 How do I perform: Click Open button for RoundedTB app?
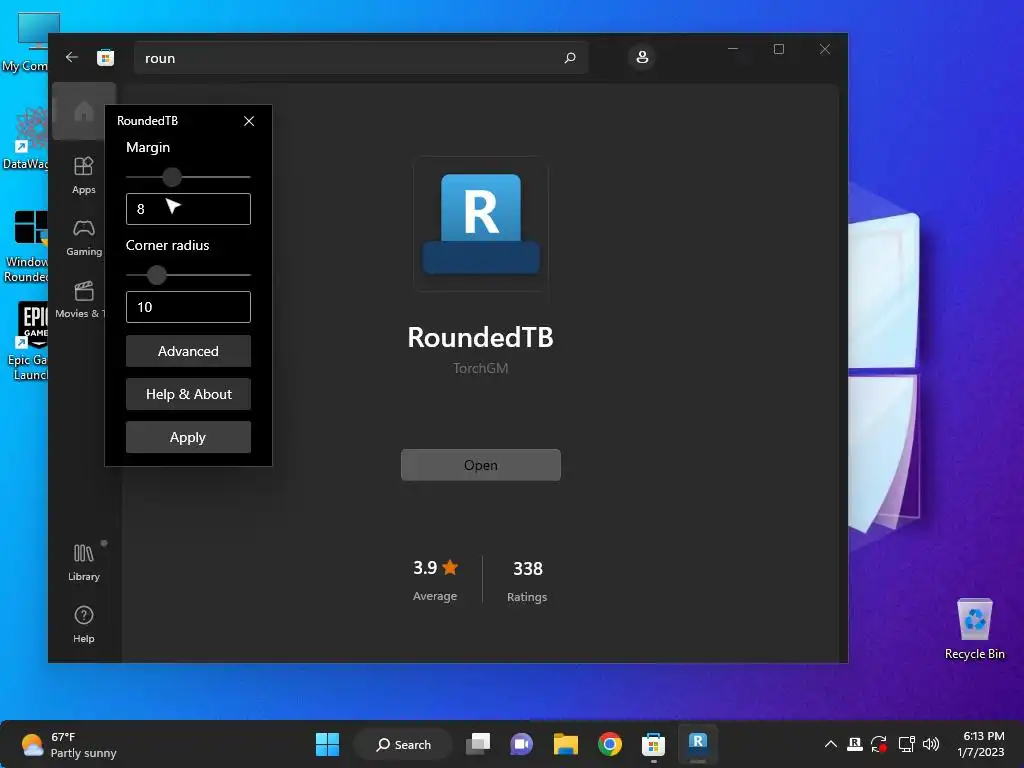pyautogui.click(x=481, y=465)
